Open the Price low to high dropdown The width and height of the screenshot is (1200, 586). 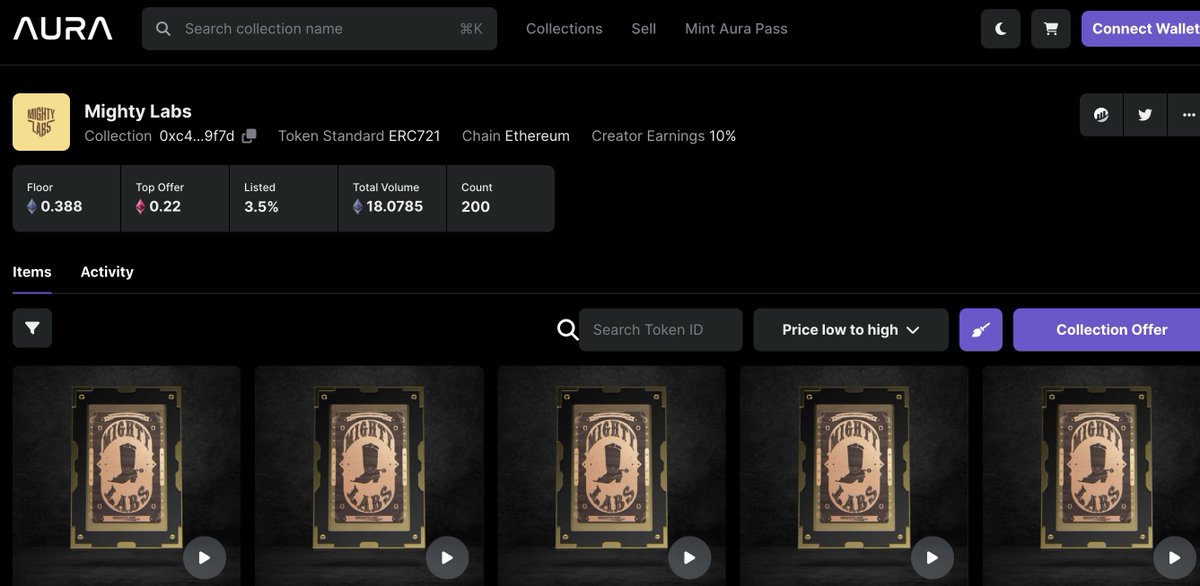point(851,330)
